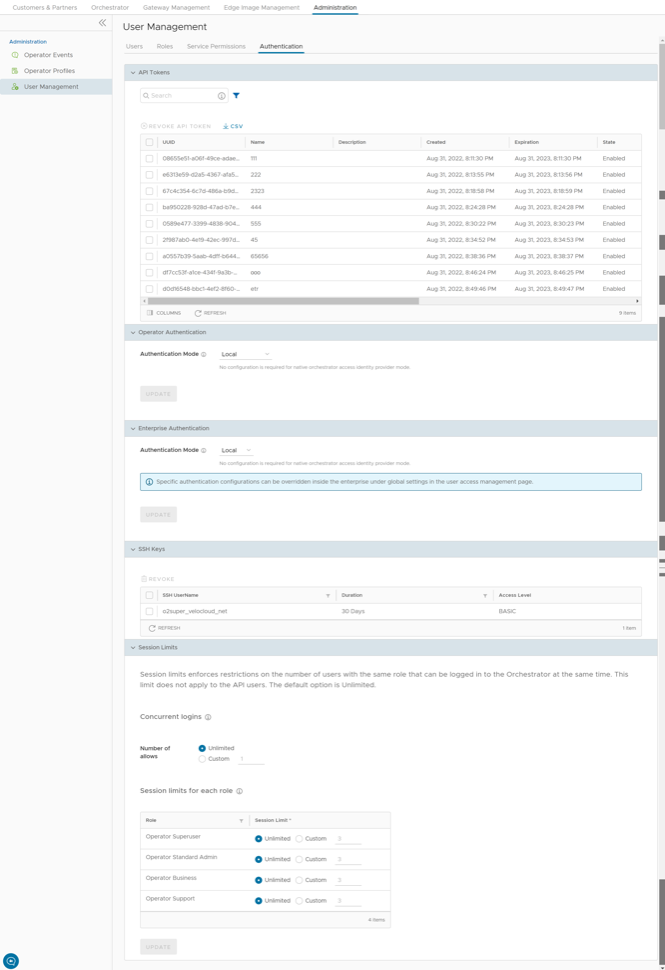Choose Custom limit for Operator Superuser

coord(299,839)
